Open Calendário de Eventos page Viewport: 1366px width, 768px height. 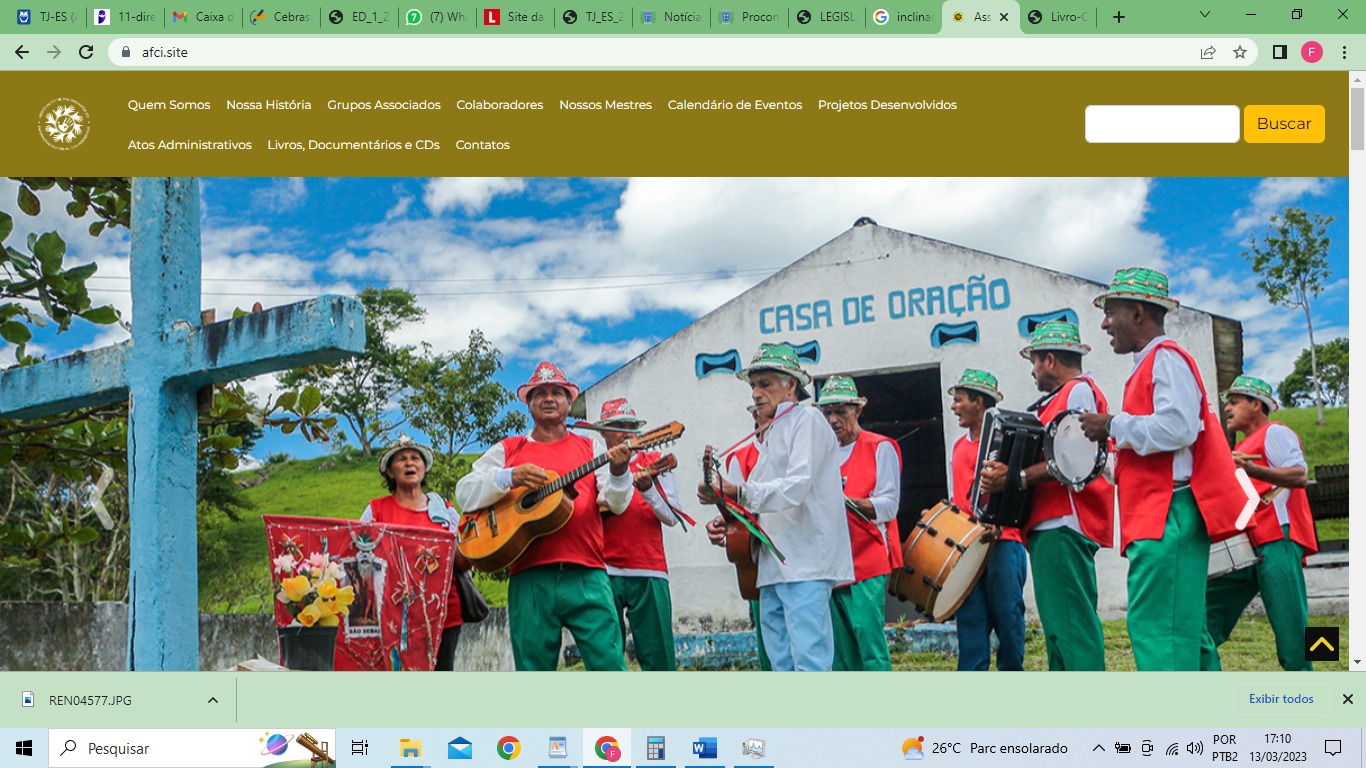click(x=734, y=105)
